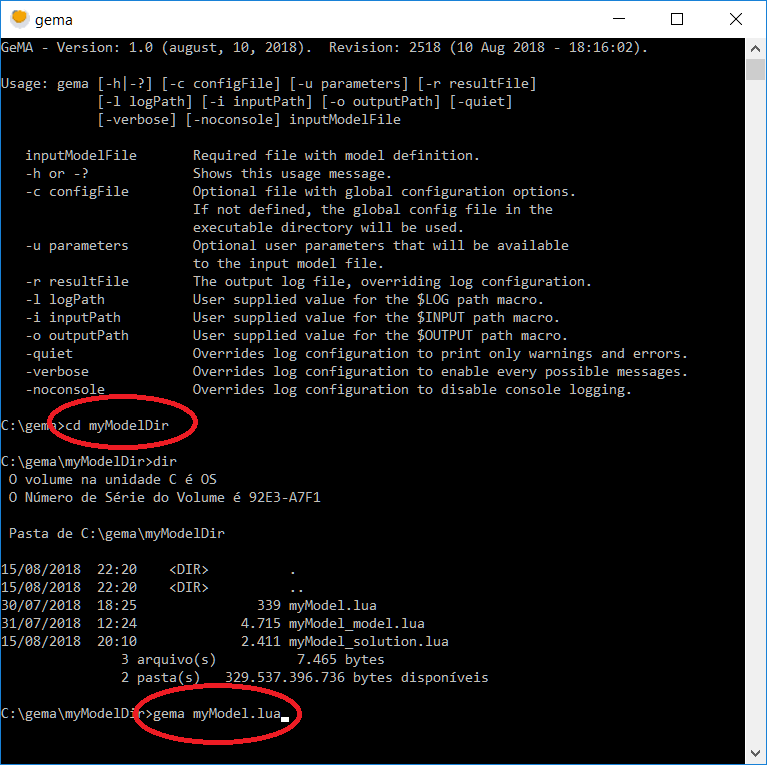
Task: Maximize the gema console window
Action: pos(677,19)
